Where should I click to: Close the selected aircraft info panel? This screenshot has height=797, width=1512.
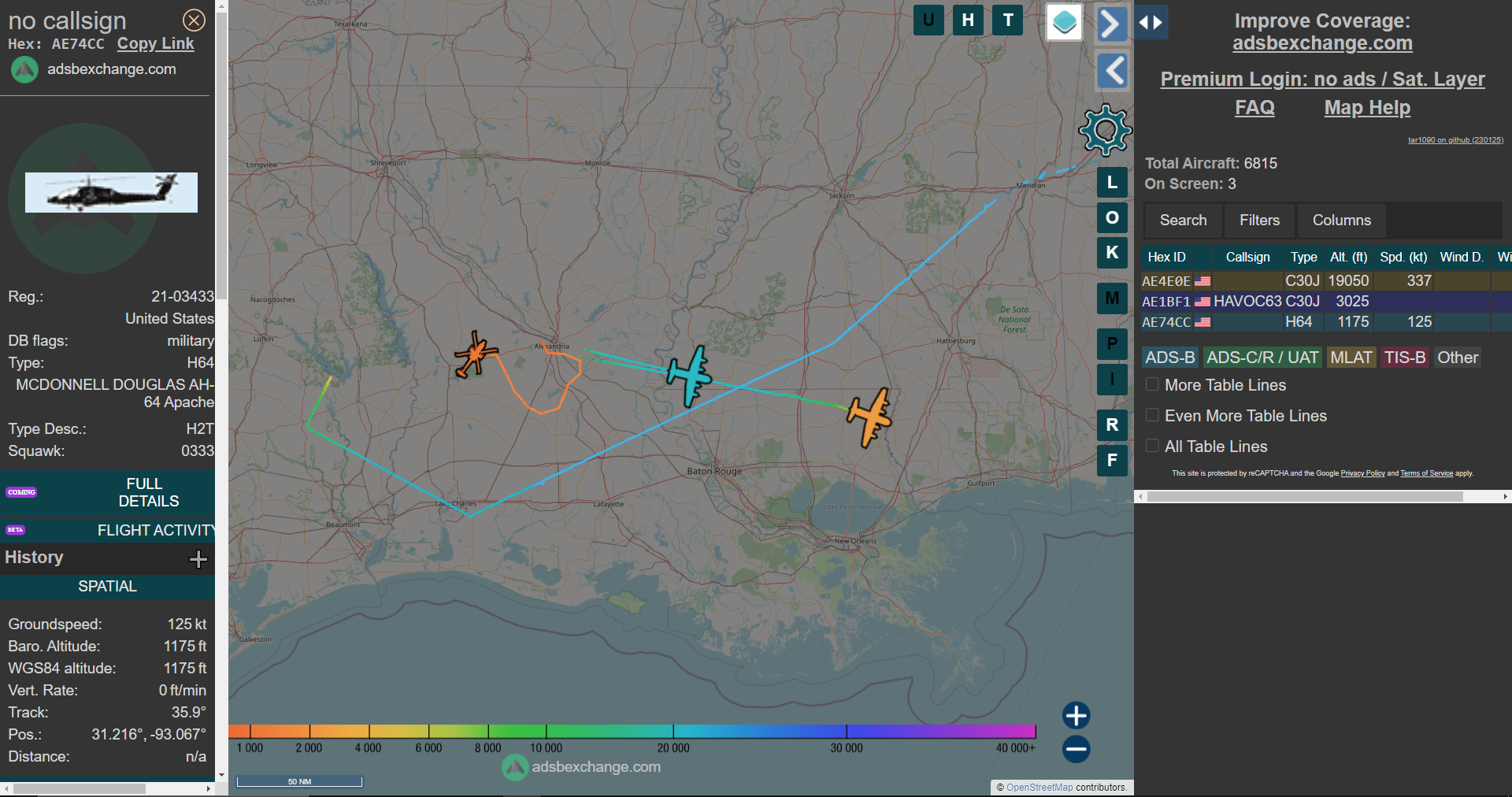click(x=194, y=20)
